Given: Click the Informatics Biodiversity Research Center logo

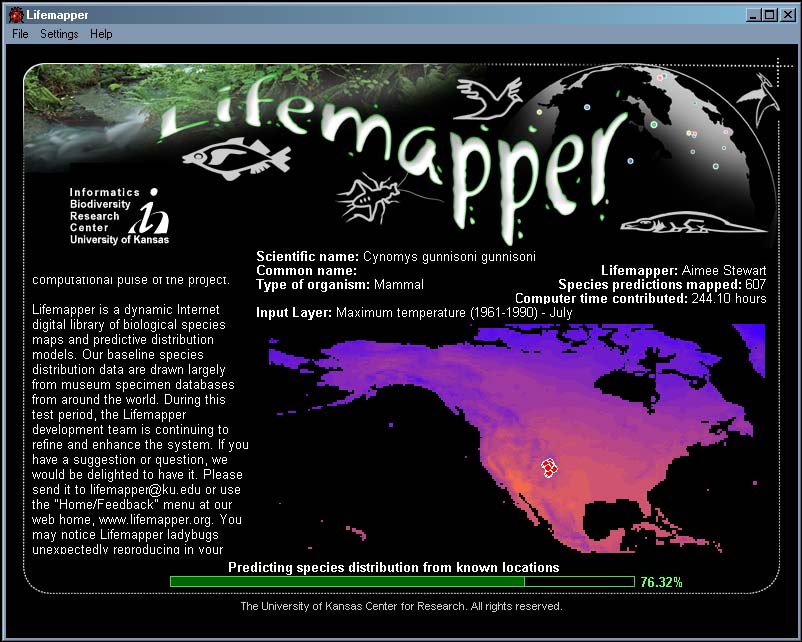Looking at the screenshot, I should click(x=119, y=215).
